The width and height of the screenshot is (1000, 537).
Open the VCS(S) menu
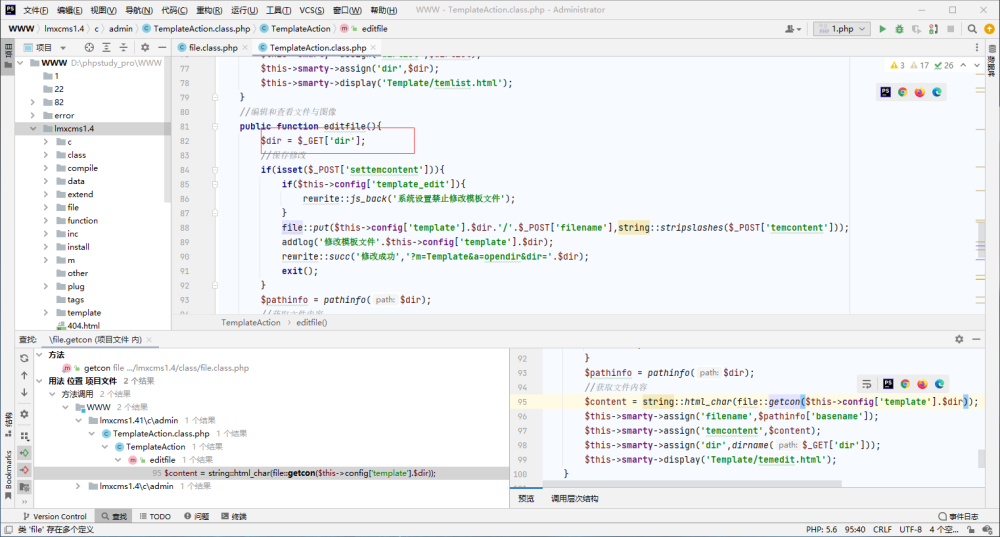(x=311, y=10)
